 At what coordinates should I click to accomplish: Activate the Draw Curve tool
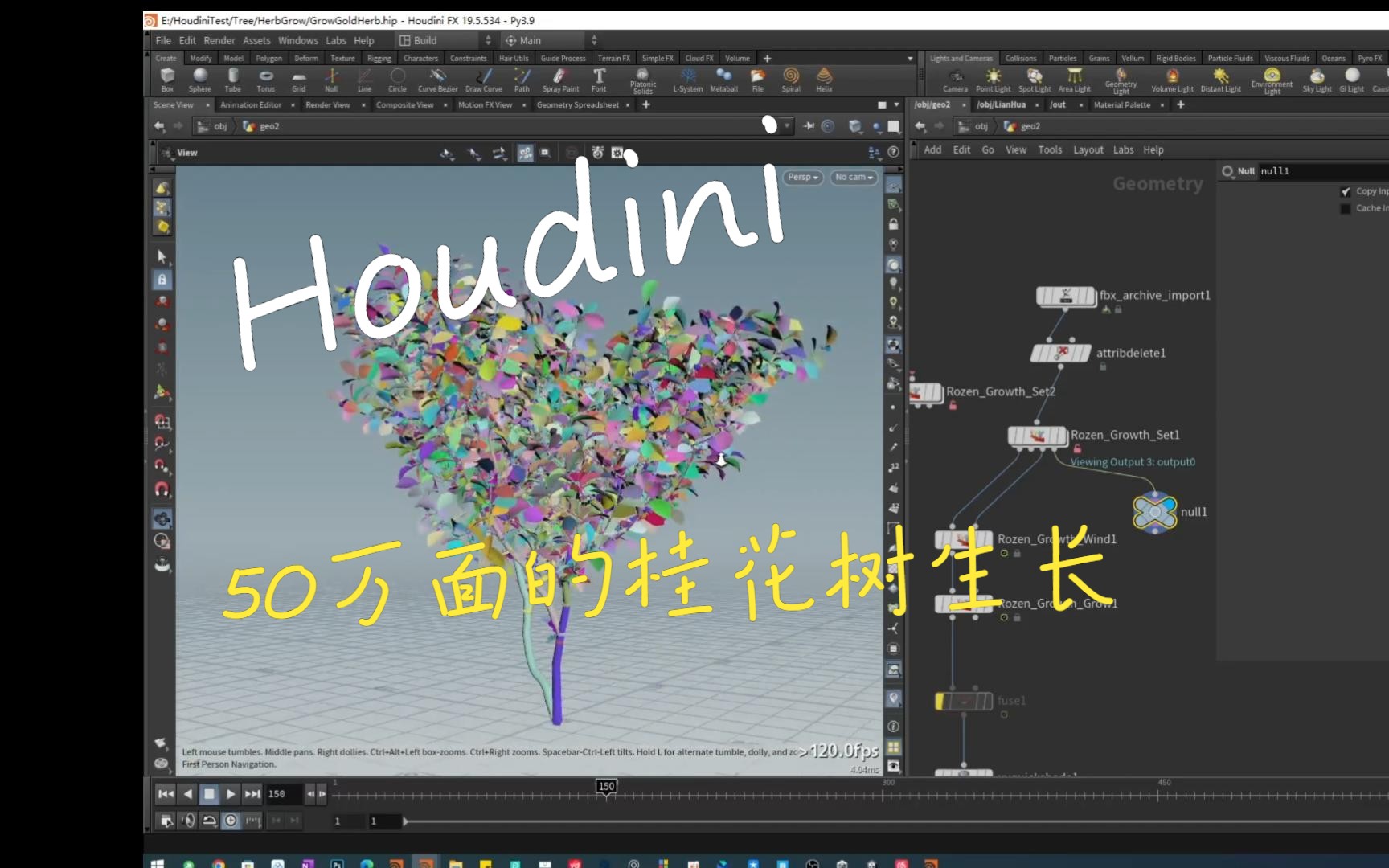[484, 79]
